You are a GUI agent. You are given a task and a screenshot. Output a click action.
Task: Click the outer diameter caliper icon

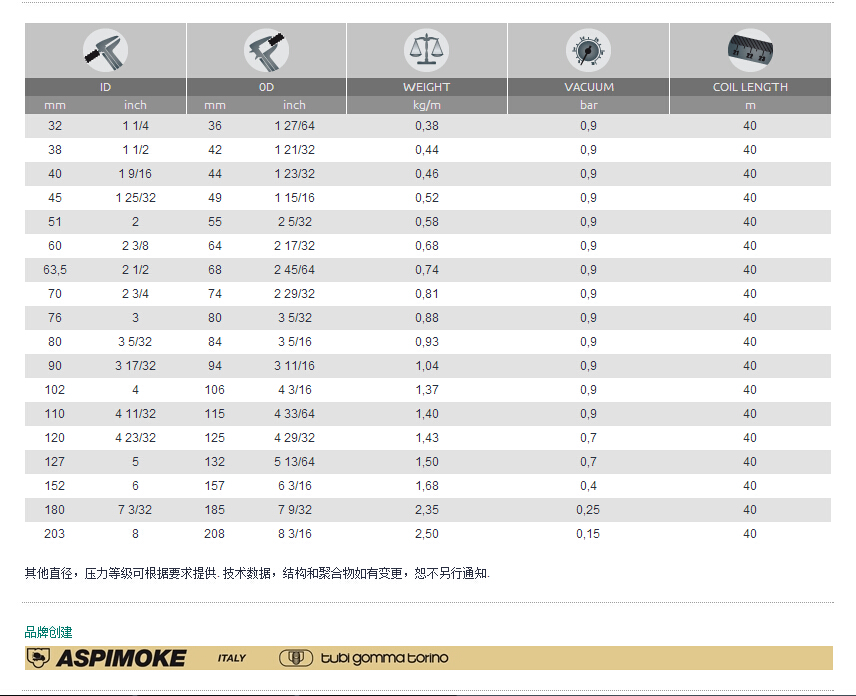click(x=266, y=49)
